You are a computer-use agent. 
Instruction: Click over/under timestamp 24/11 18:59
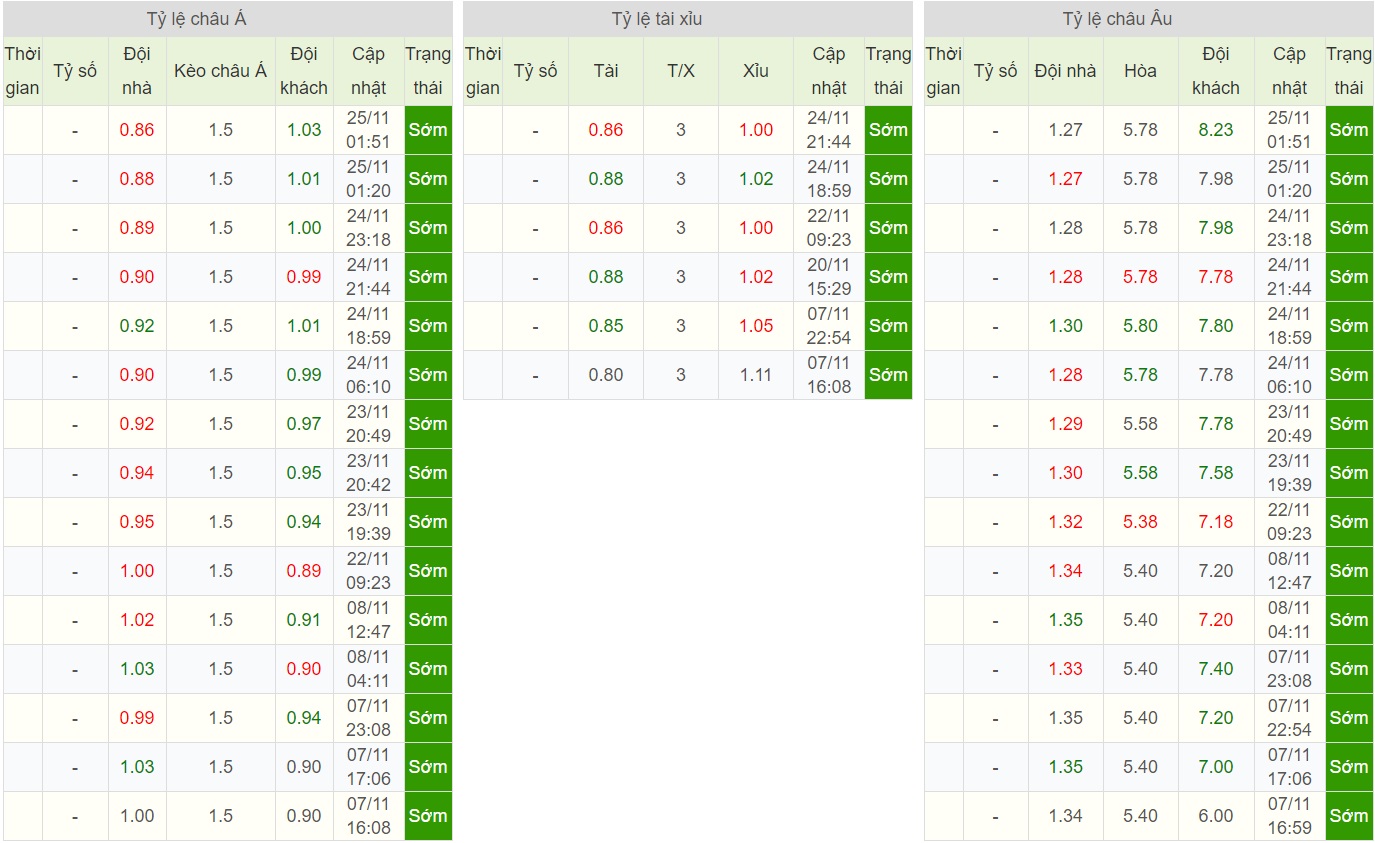click(829, 179)
